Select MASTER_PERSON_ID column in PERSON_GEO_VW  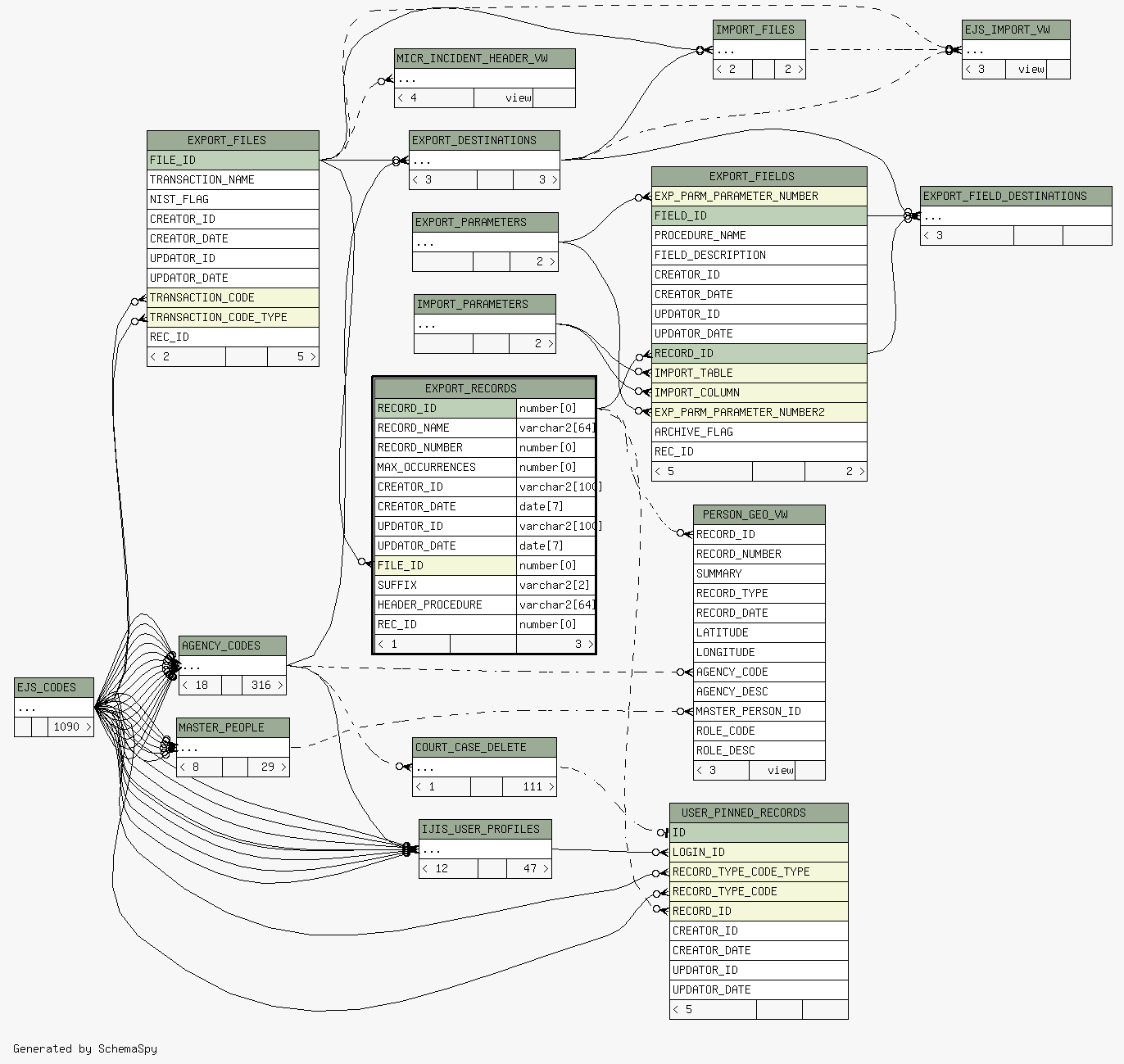pyautogui.click(x=759, y=711)
